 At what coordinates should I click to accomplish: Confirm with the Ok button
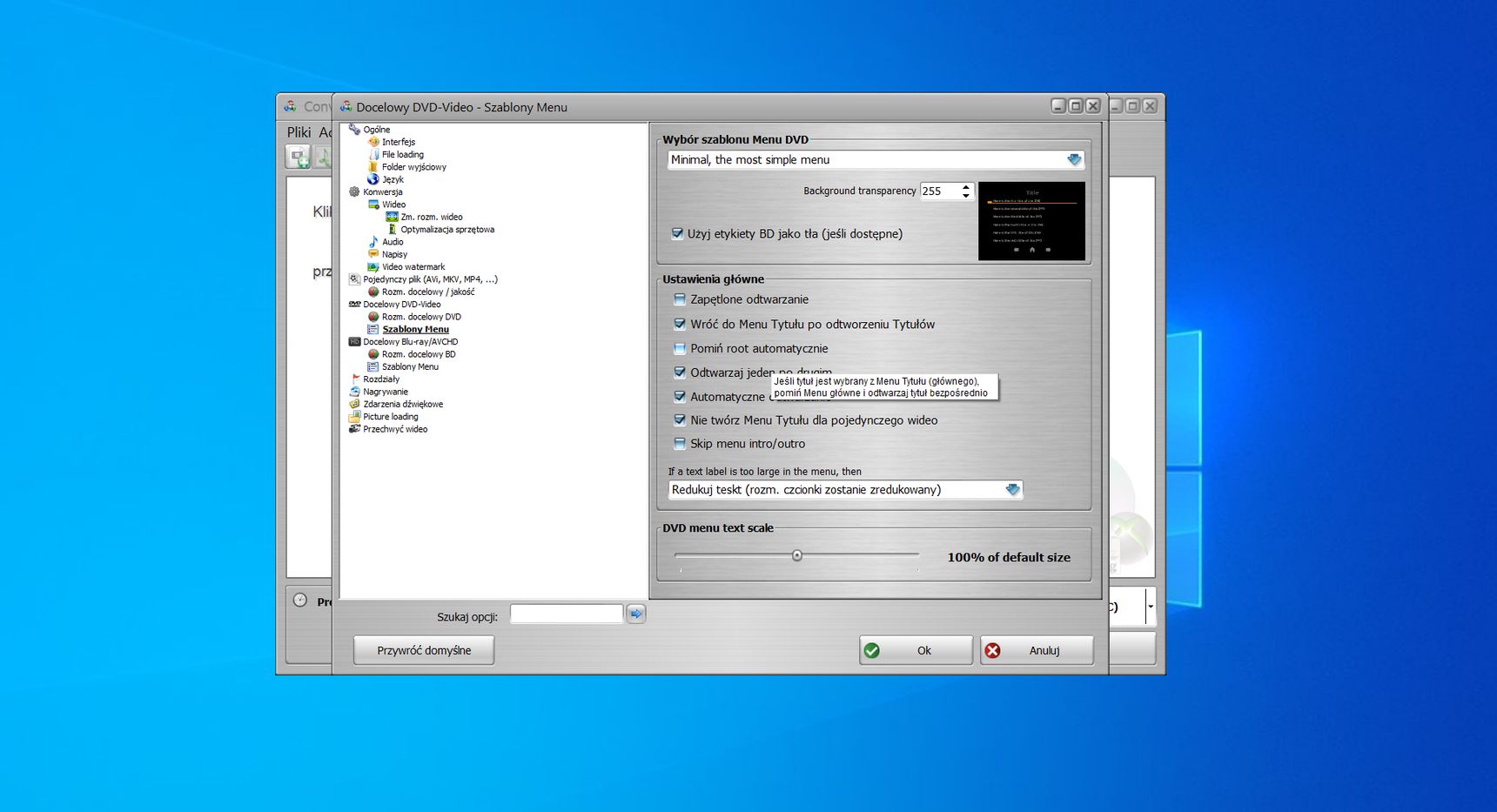click(916, 650)
